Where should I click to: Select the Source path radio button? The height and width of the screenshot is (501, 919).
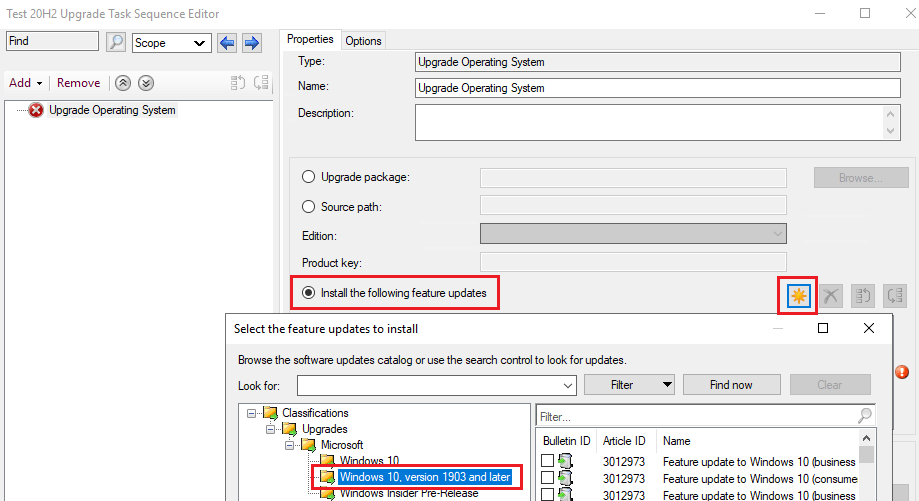click(x=308, y=206)
